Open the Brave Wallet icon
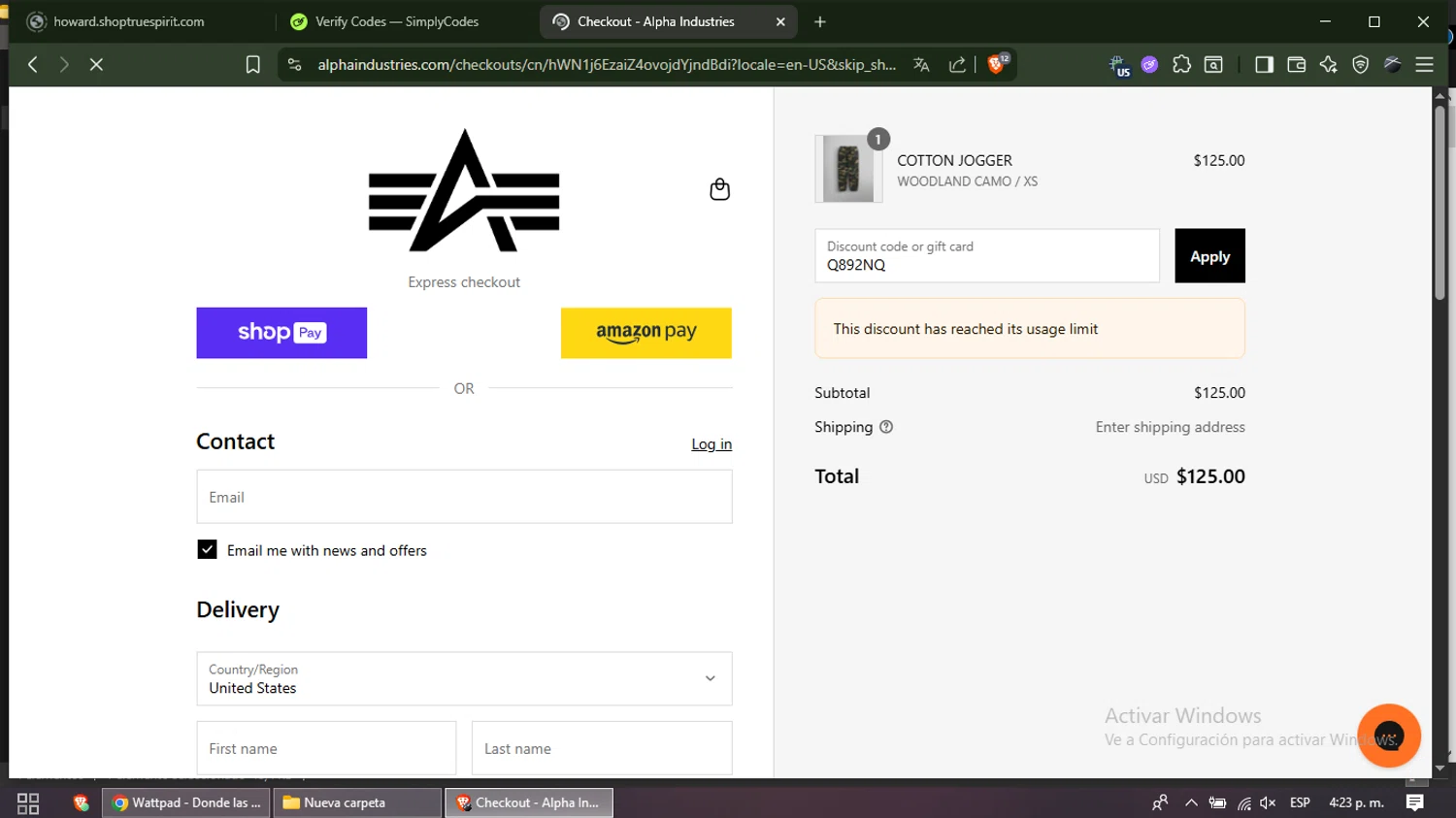Image resolution: width=1456 pixels, height=818 pixels. coord(1296,64)
